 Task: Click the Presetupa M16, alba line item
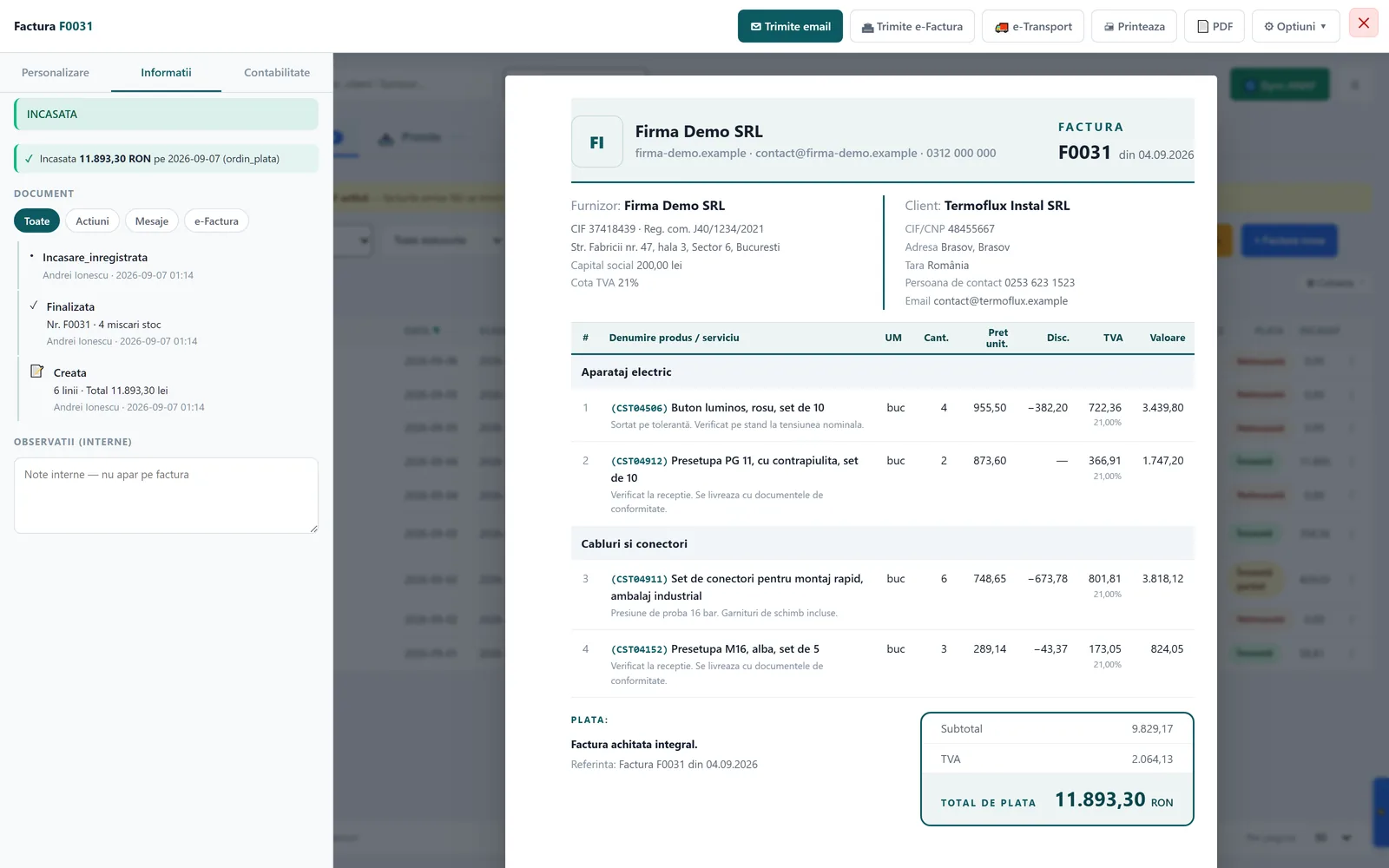[x=882, y=664]
